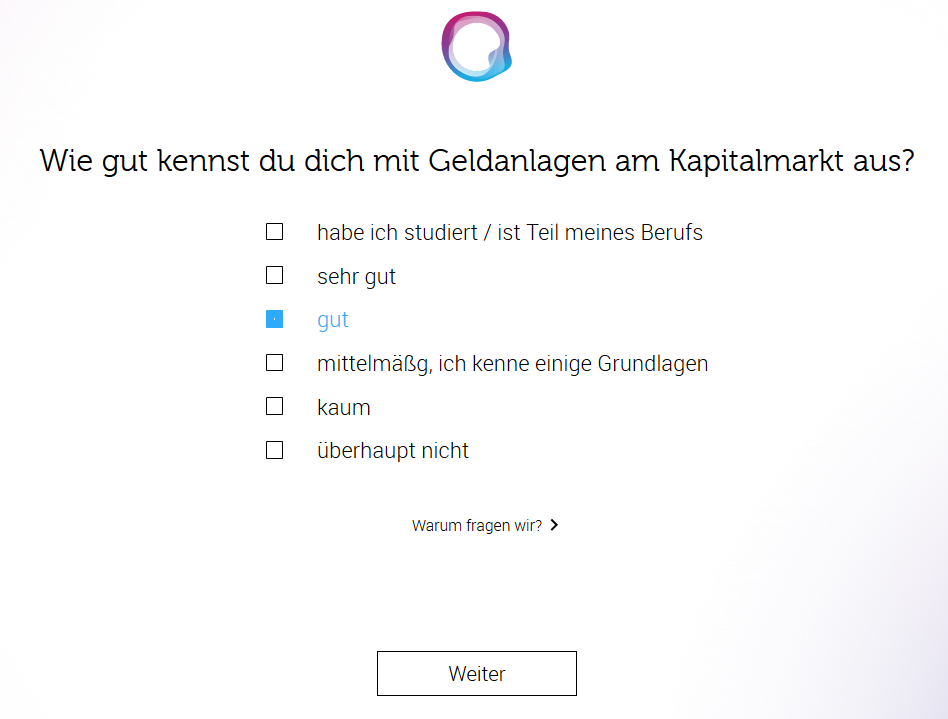Check 'überhaupt nicht'
948x719 pixels.
pos(274,450)
